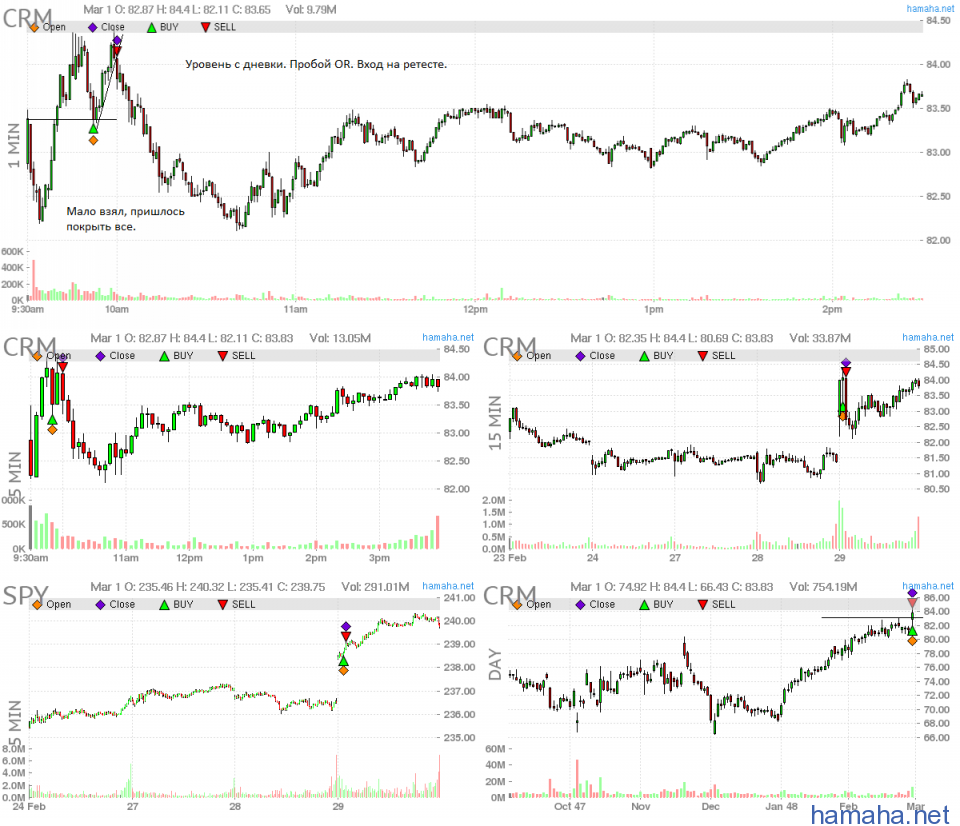Select the green buy marker on CRM DAY chart

coord(912,631)
